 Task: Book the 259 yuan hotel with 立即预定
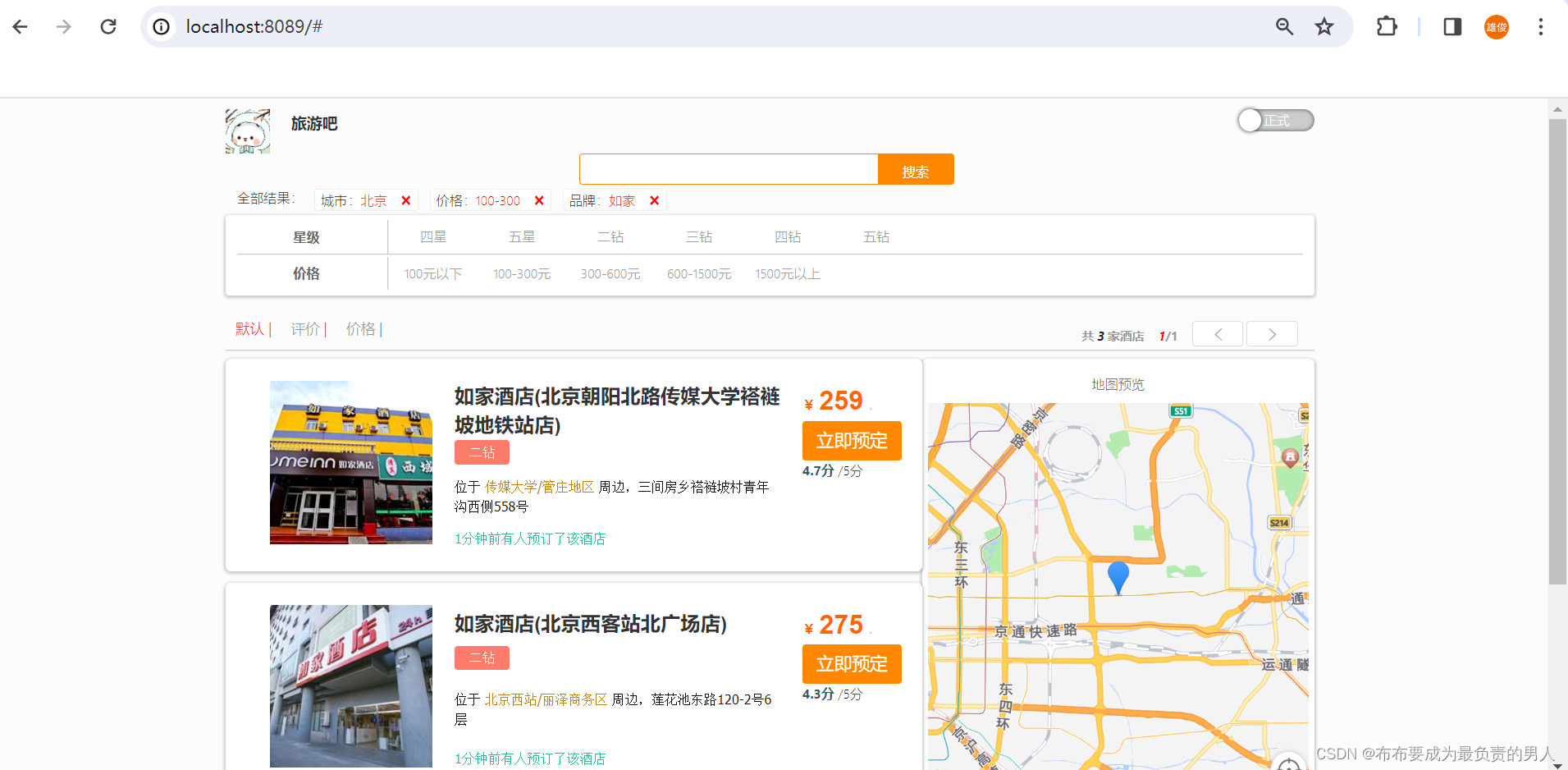852,441
